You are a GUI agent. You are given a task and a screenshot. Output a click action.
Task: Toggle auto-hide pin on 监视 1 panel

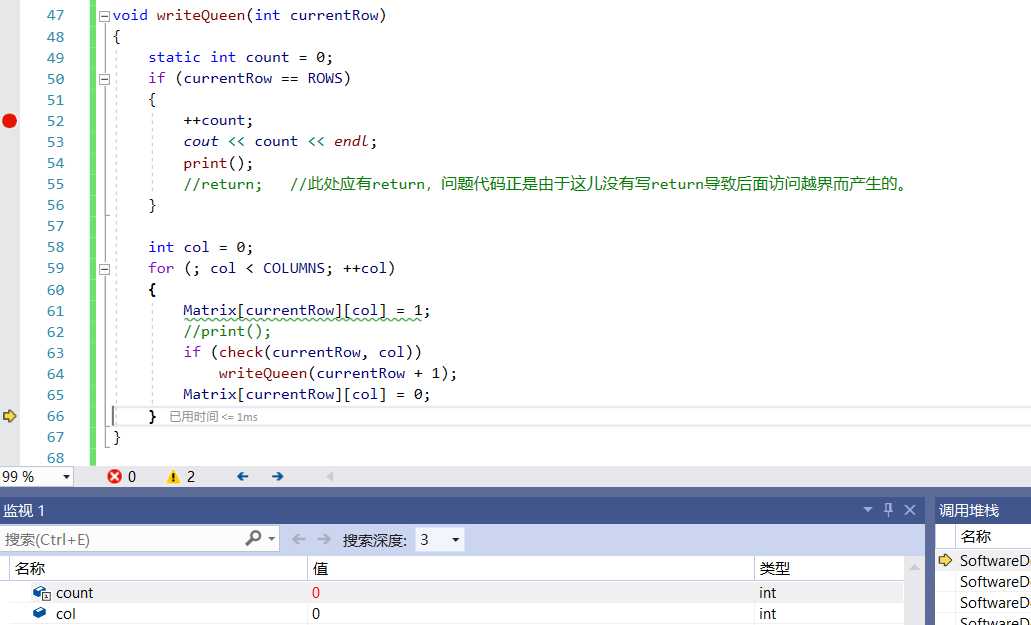tap(888, 509)
